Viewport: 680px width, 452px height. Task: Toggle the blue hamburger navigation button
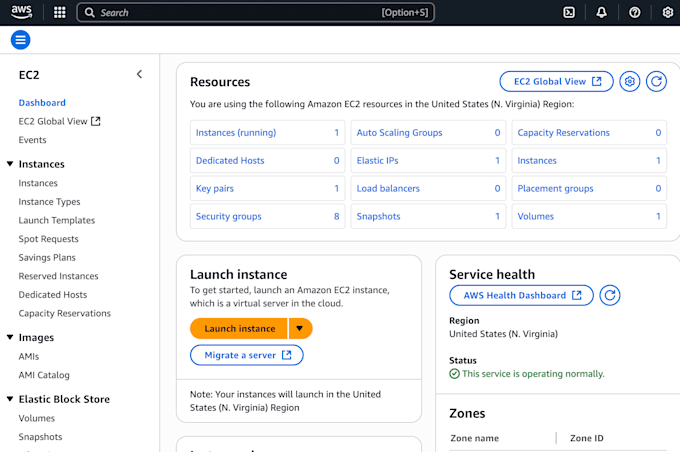(x=20, y=40)
